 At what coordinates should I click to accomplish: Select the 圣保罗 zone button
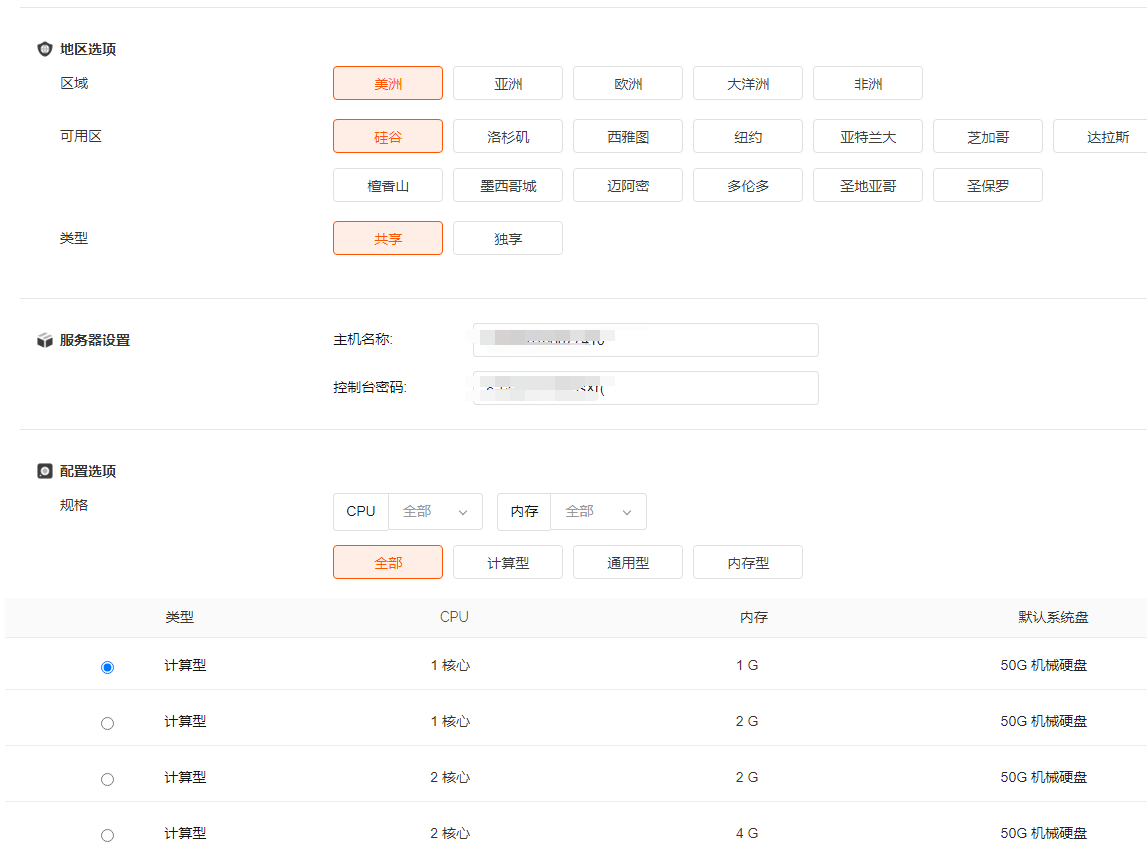pyautogui.click(x=988, y=186)
